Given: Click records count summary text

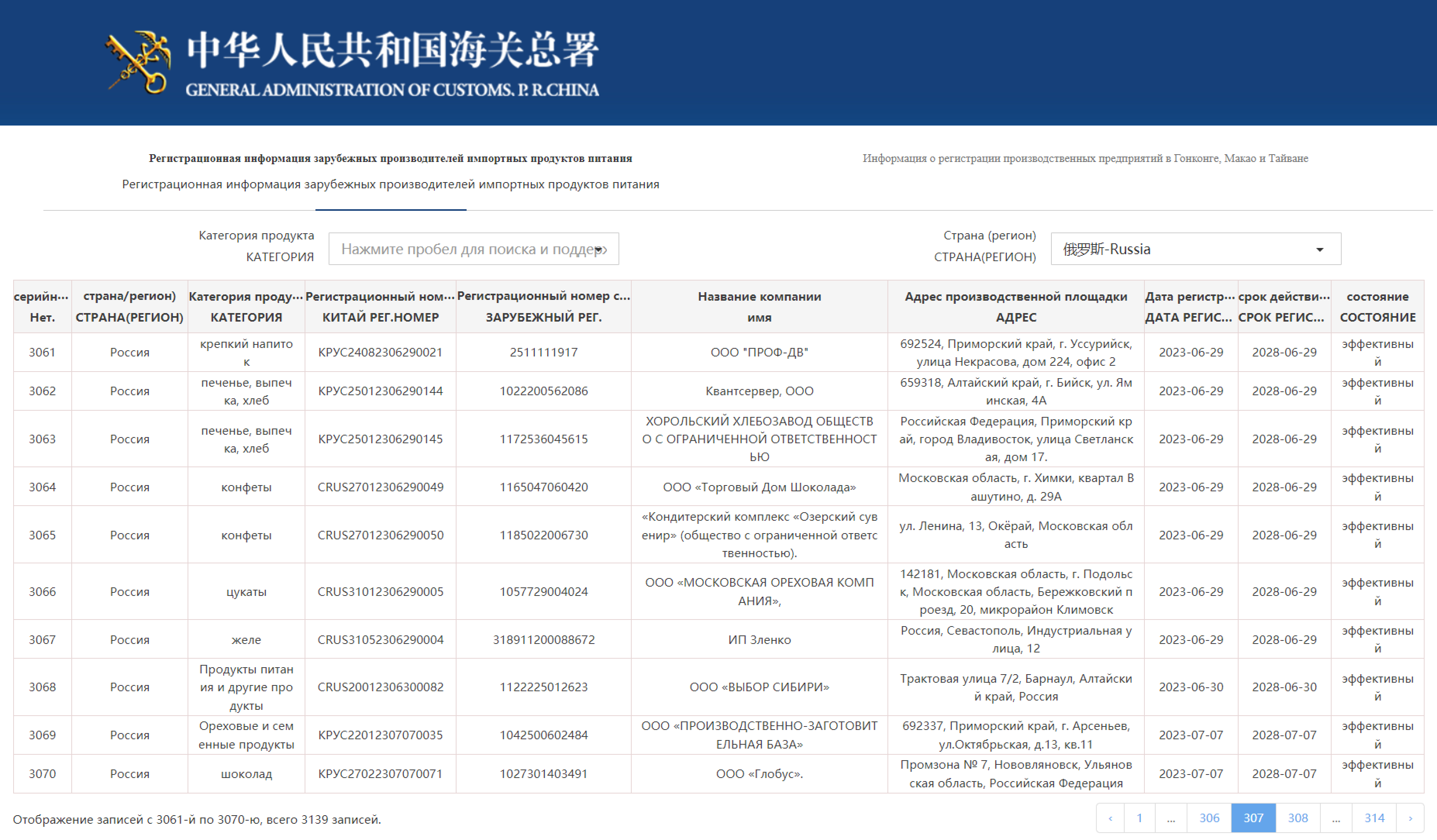Looking at the screenshot, I should coord(197,819).
